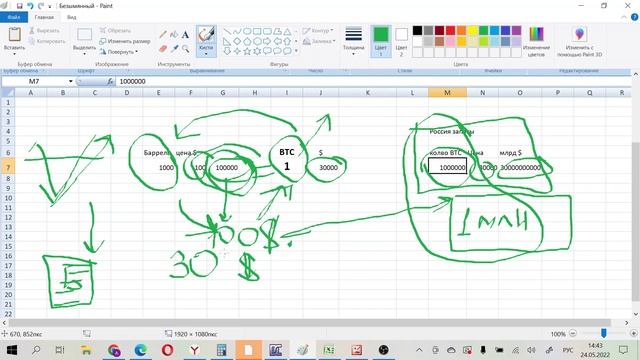Choose the Rounded rectangular callout shape
Screen dimensions: 640x360
(267, 51)
